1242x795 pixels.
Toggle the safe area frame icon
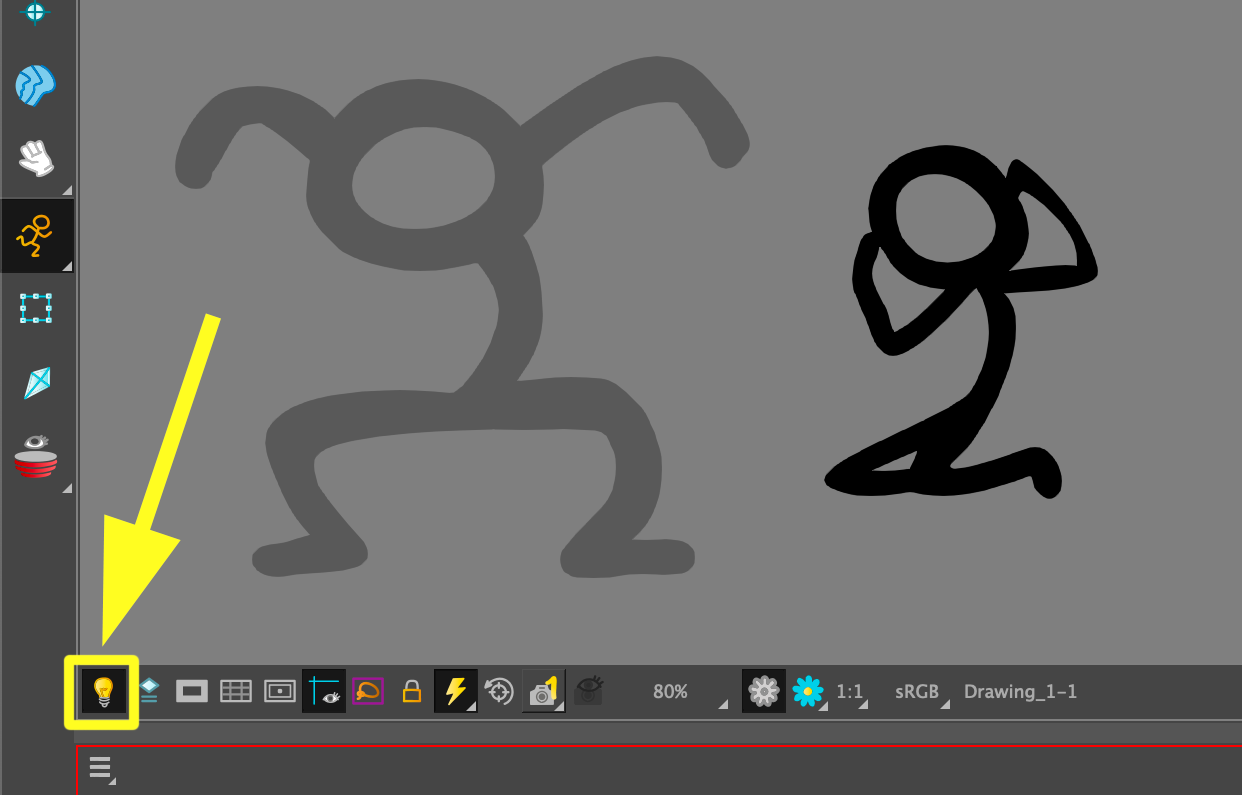pos(279,691)
